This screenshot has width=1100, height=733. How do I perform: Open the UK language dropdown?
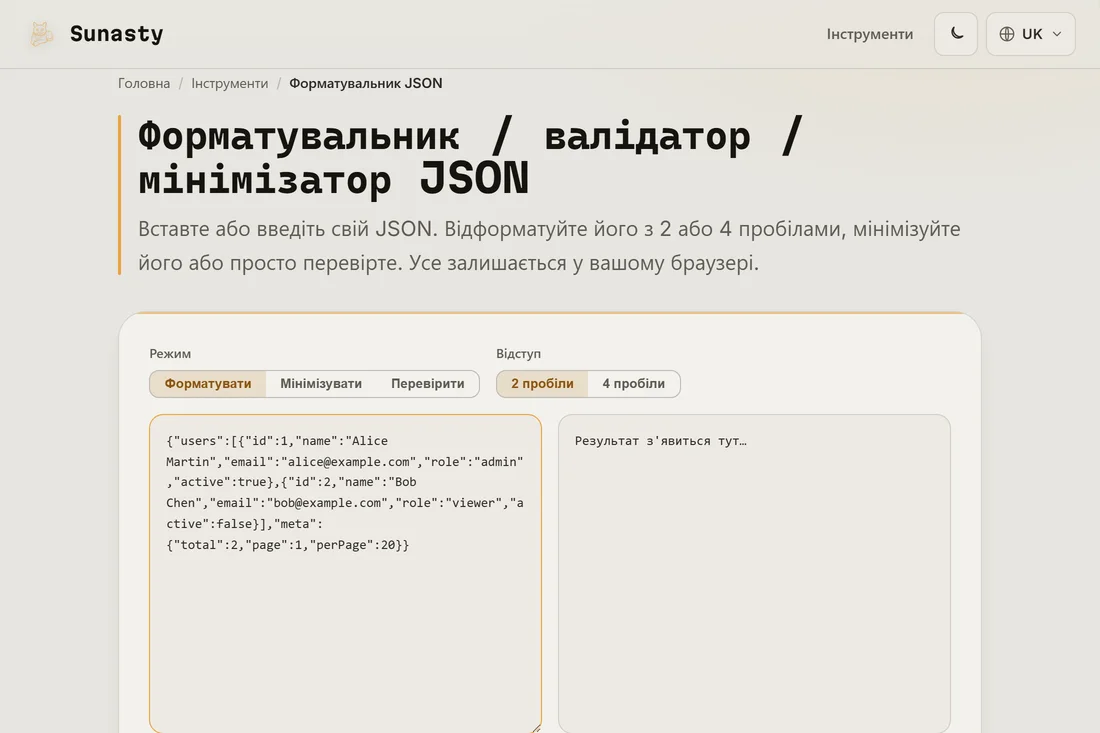click(x=1030, y=34)
